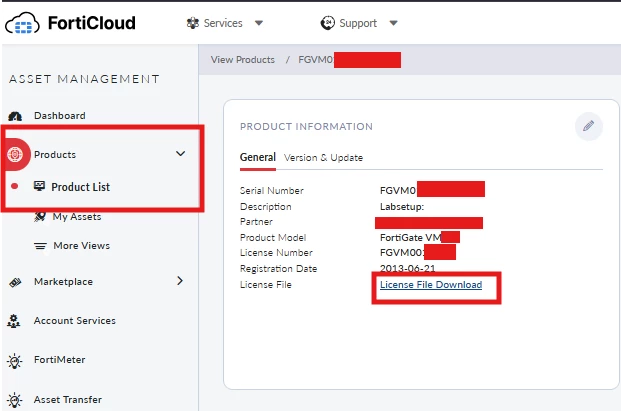The height and width of the screenshot is (411, 621).
Task: Click the Description label
Action: (x=266, y=207)
